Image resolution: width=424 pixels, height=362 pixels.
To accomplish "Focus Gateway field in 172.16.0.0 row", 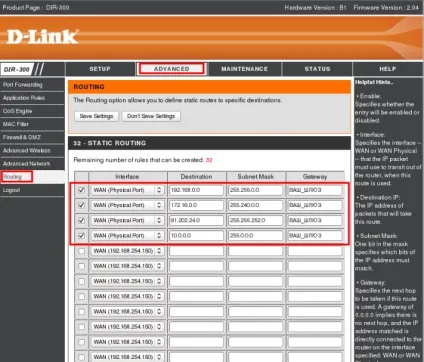I will point(315,205).
